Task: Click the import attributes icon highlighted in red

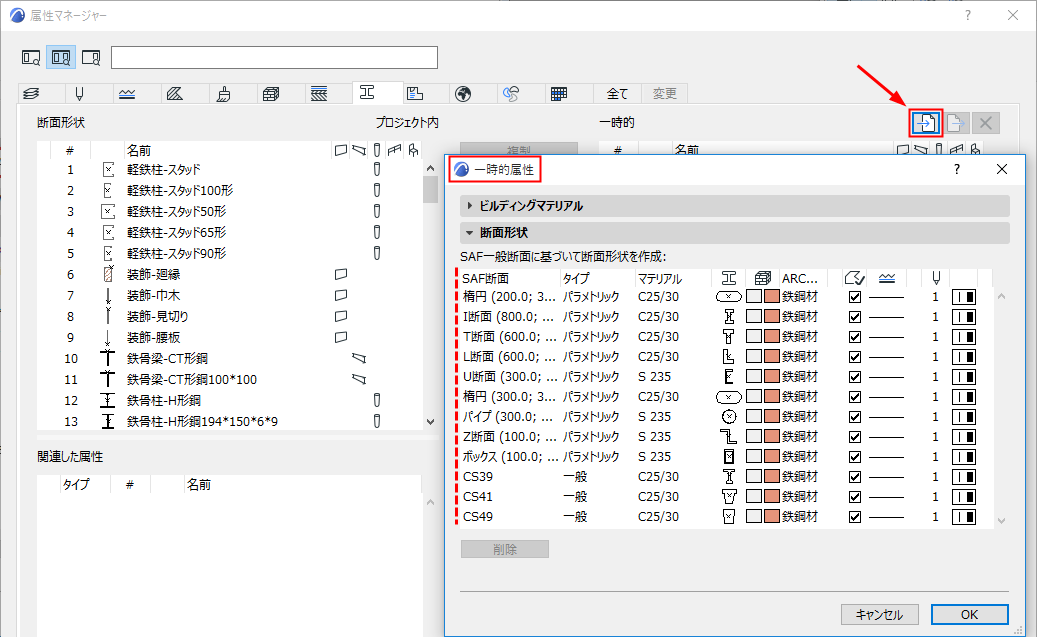Action: (x=925, y=123)
